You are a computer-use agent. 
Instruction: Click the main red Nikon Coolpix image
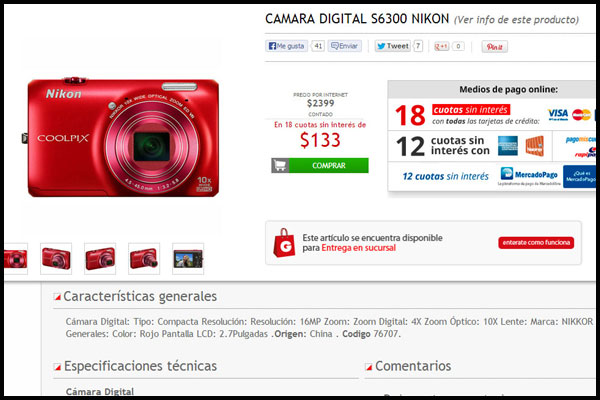point(122,137)
